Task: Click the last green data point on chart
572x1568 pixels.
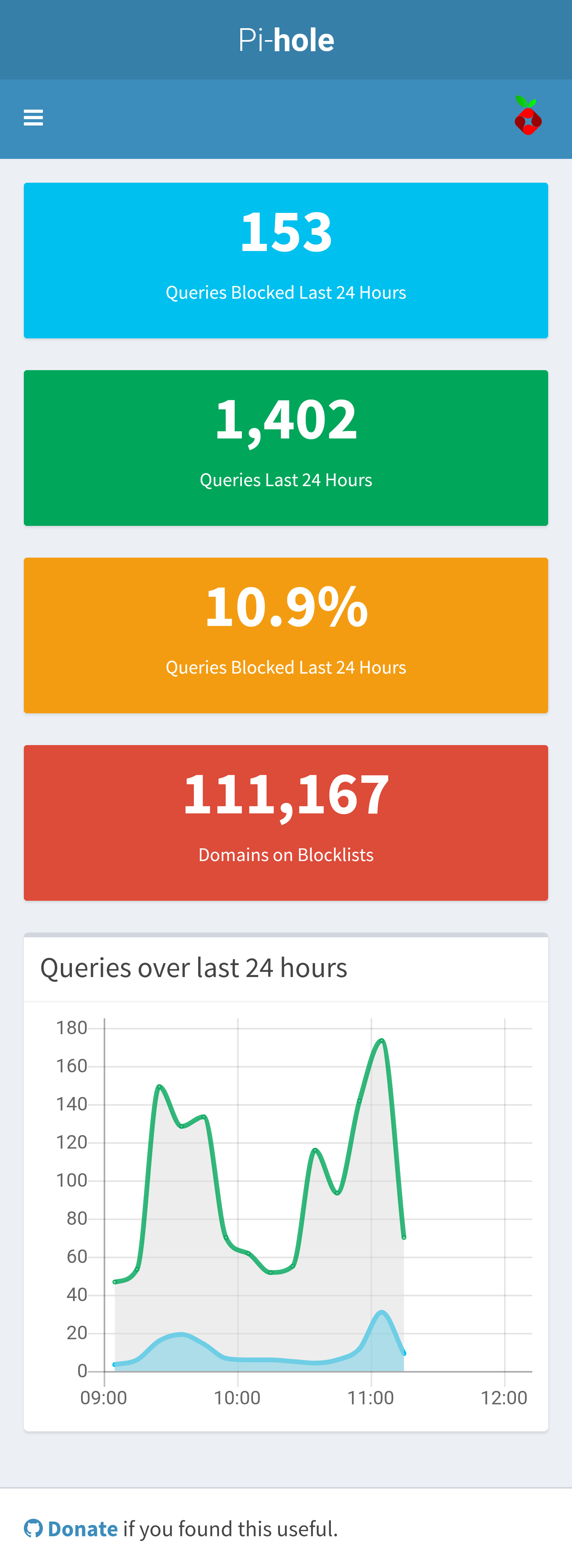Action: [x=404, y=1238]
